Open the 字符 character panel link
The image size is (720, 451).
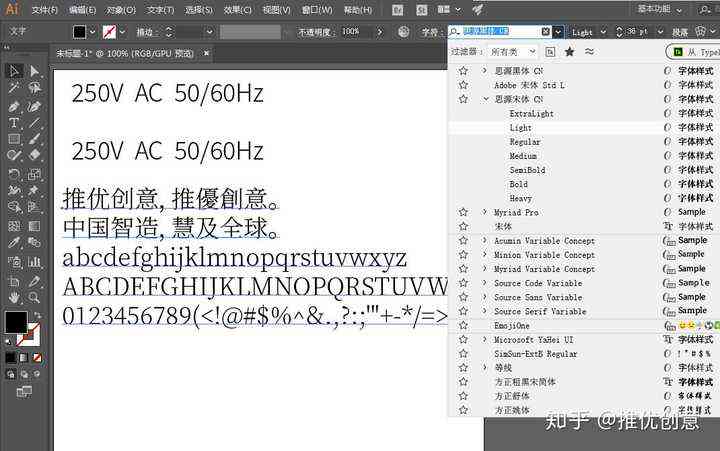click(431, 32)
